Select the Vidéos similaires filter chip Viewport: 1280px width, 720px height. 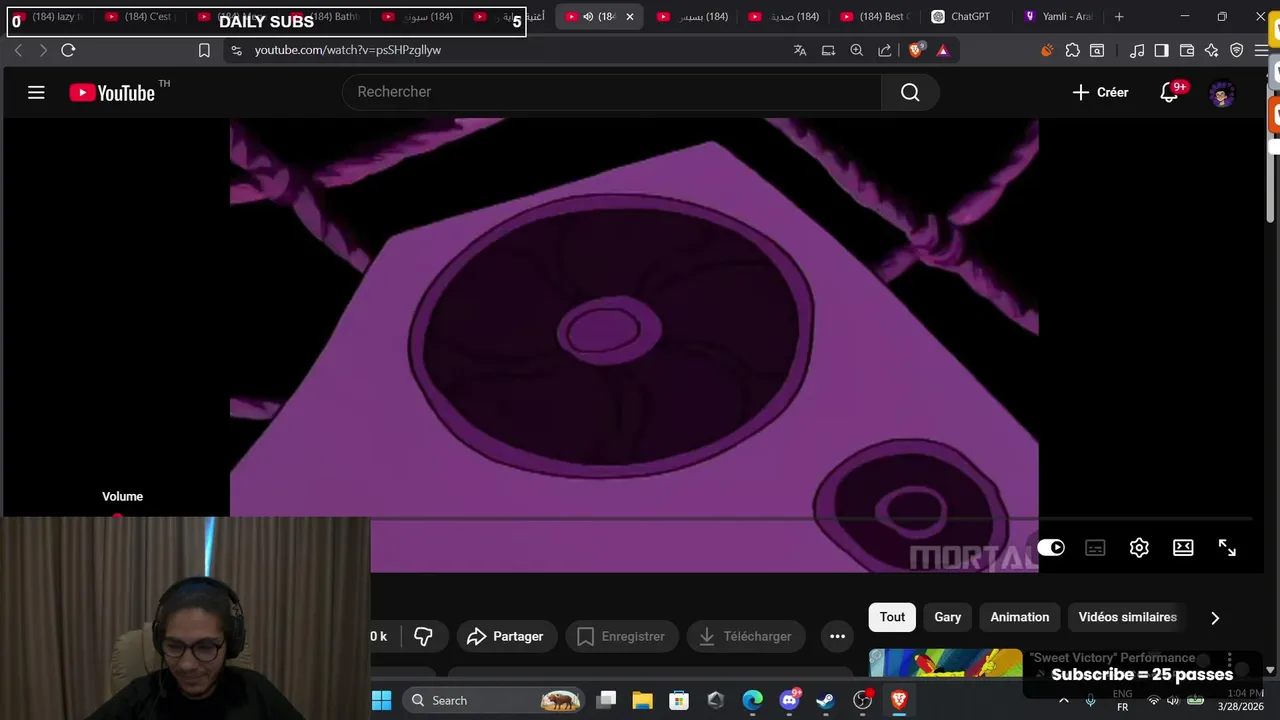pyautogui.click(x=1127, y=617)
